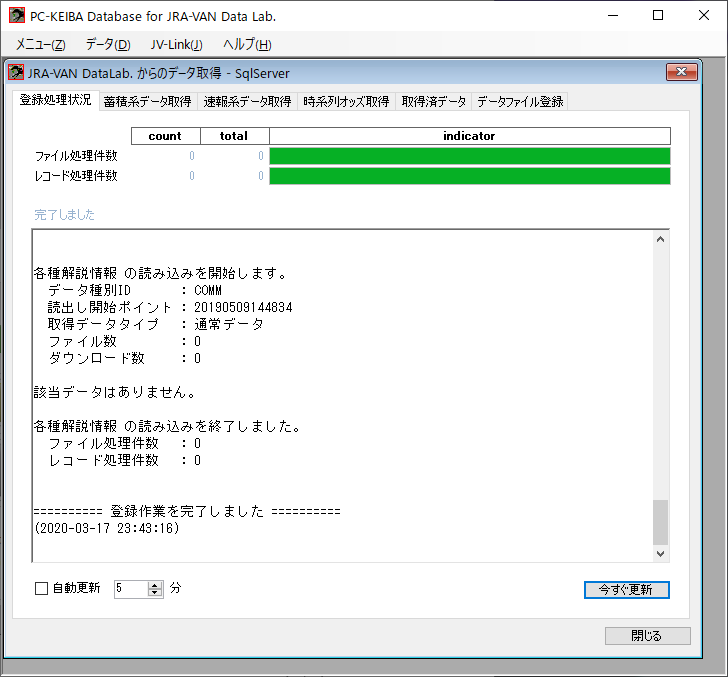
Task: Increase minutes with spinner up arrow
Action: click(x=155, y=585)
